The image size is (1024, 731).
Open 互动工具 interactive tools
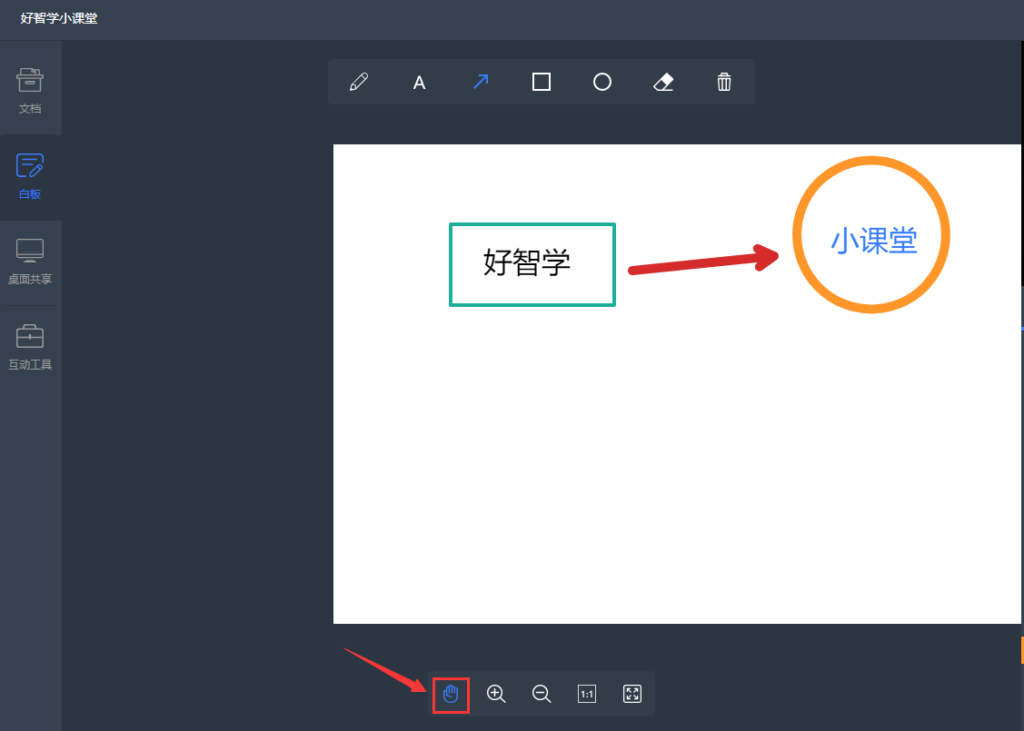30,347
